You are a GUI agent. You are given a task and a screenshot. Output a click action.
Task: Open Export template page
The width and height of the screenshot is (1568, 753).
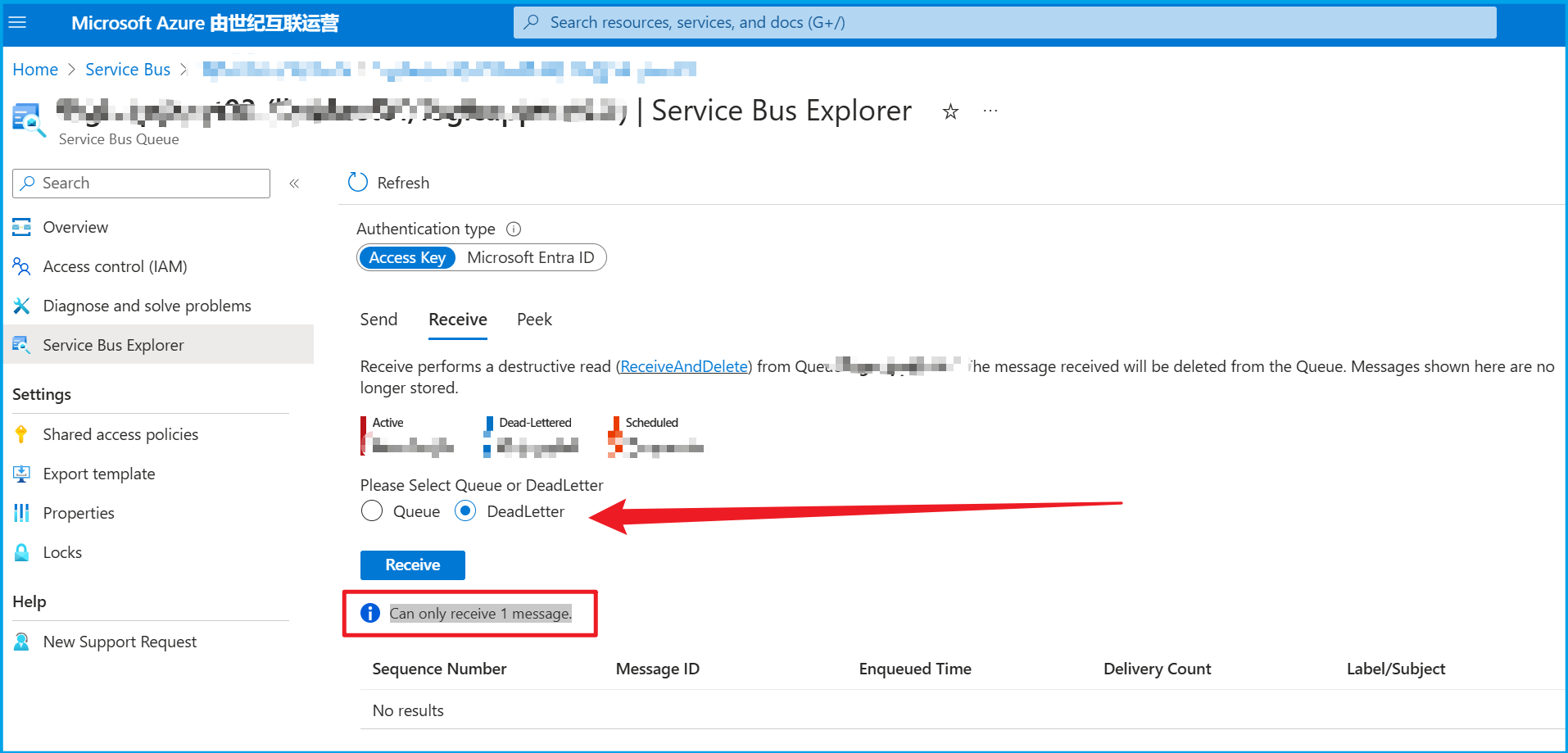pos(98,474)
